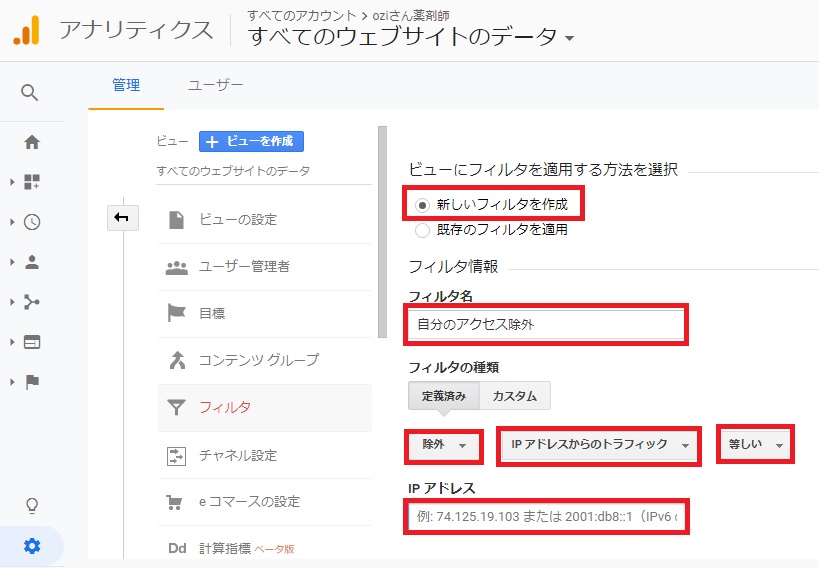This screenshot has height=568, width=819.
Task: Switch filter type to カスタム
Action: 514,396
